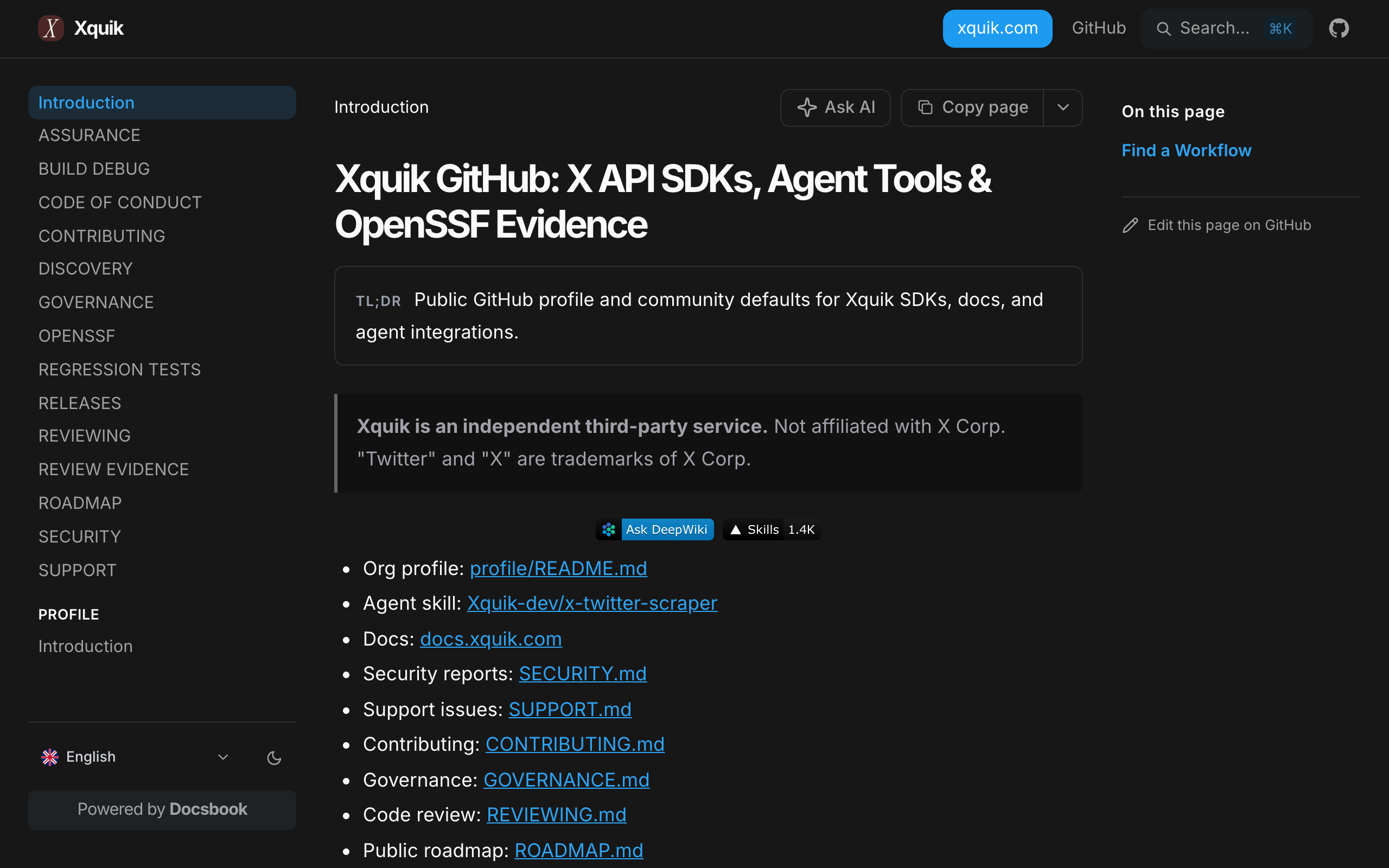Click the Ask AI sparkle icon

click(807, 107)
